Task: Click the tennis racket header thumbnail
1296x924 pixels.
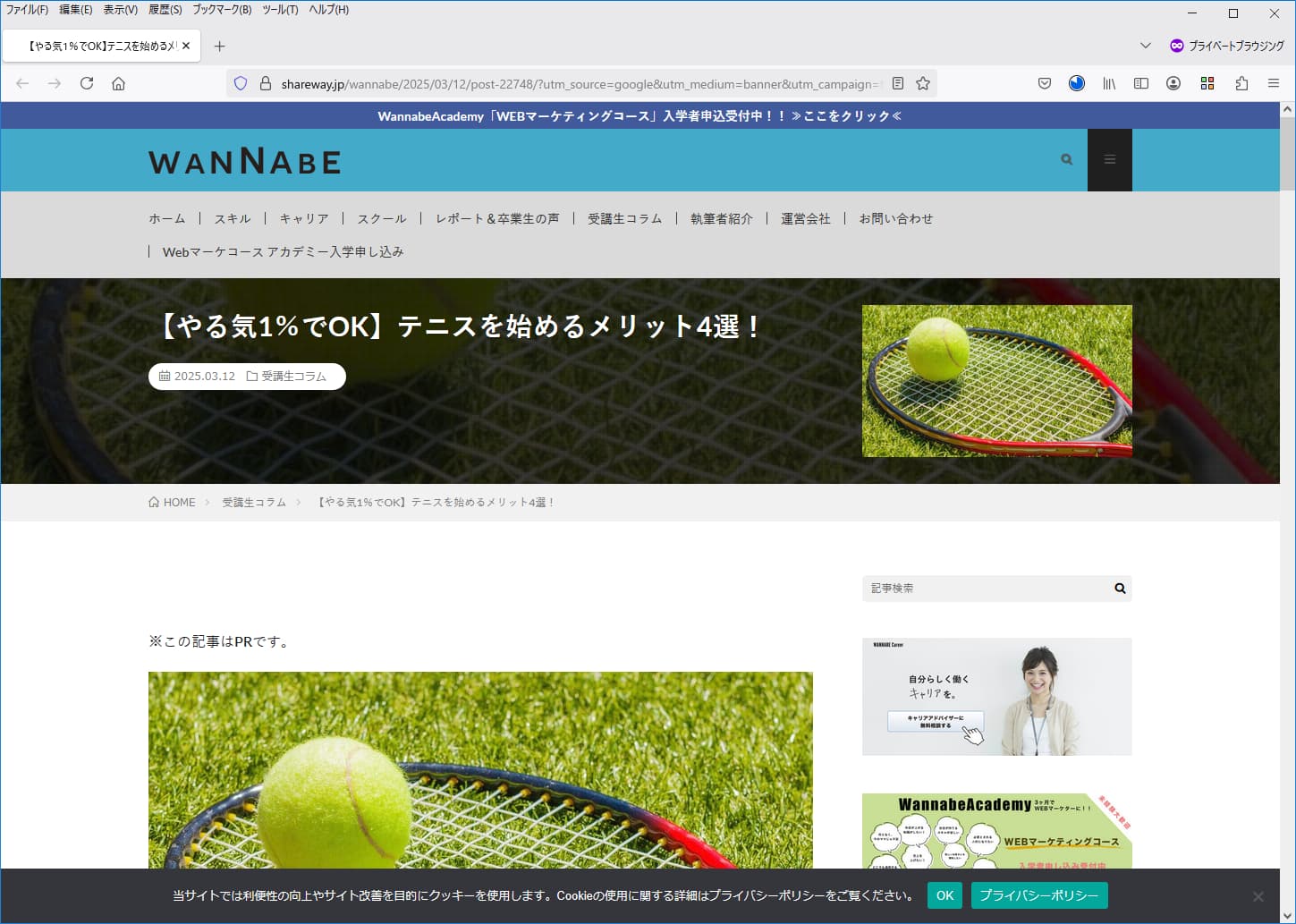Action: (997, 381)
